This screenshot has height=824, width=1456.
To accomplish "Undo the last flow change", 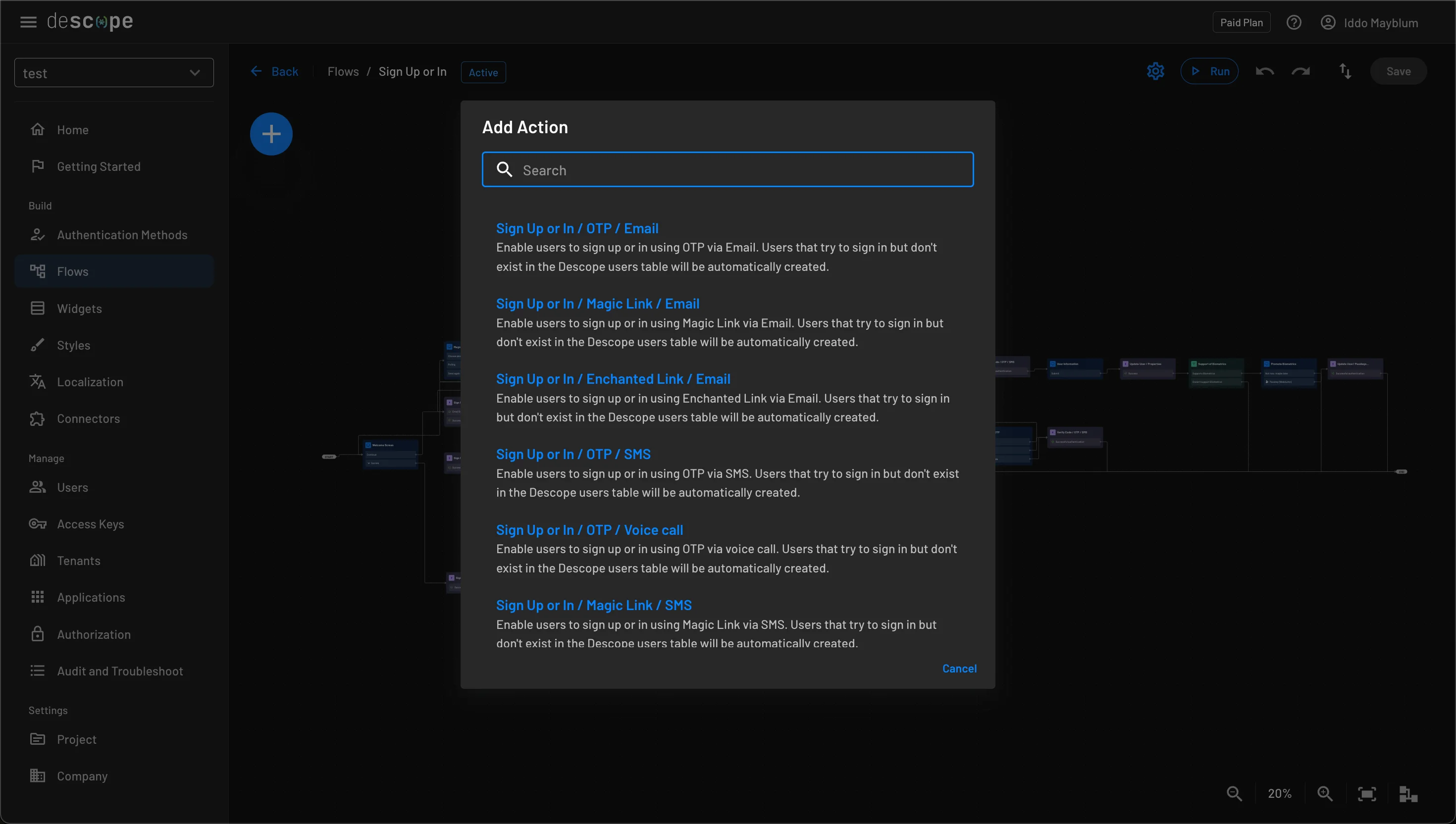I will (x=1265, y=71).
